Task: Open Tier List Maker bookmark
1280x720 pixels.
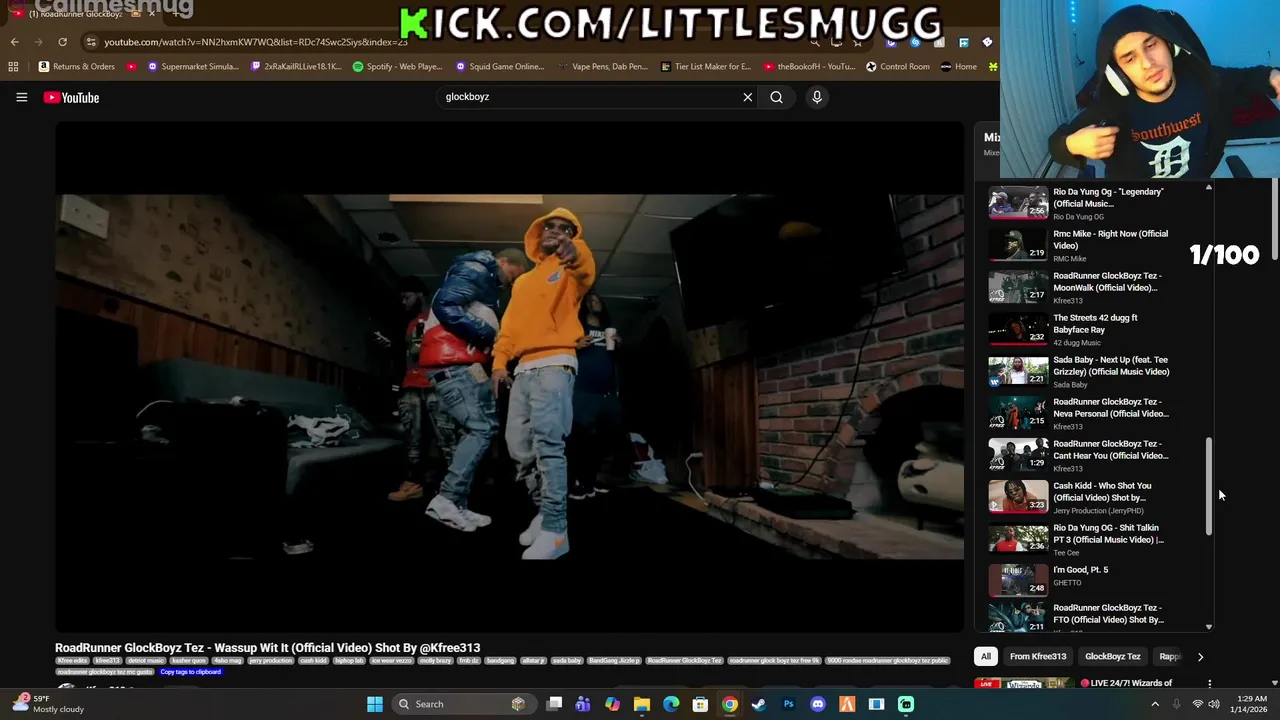Action: click(x=706, y=67)
